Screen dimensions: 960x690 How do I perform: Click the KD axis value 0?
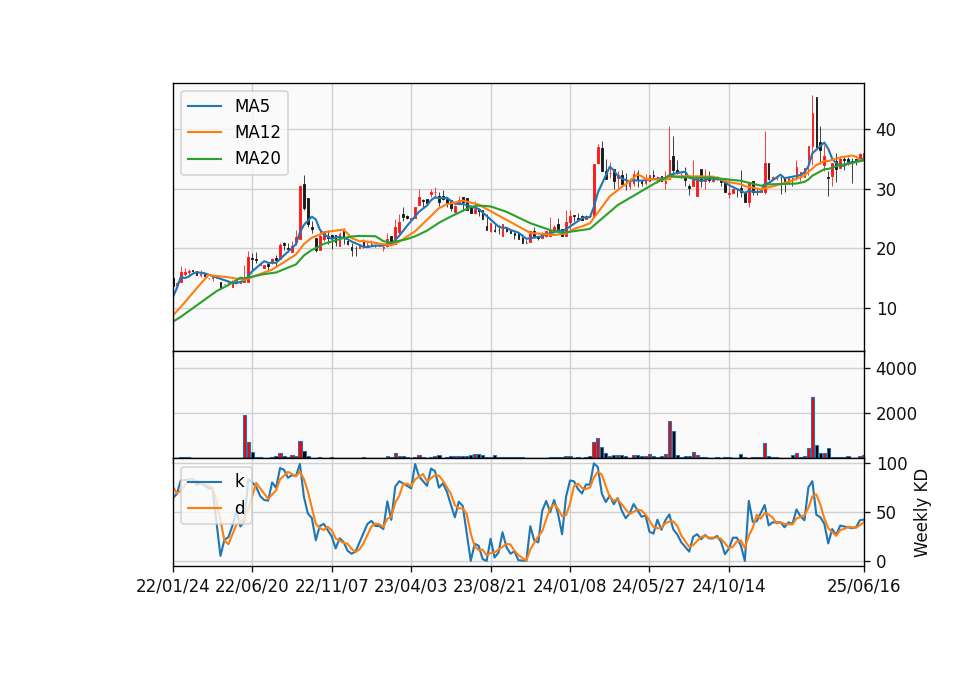coord(882,561)
